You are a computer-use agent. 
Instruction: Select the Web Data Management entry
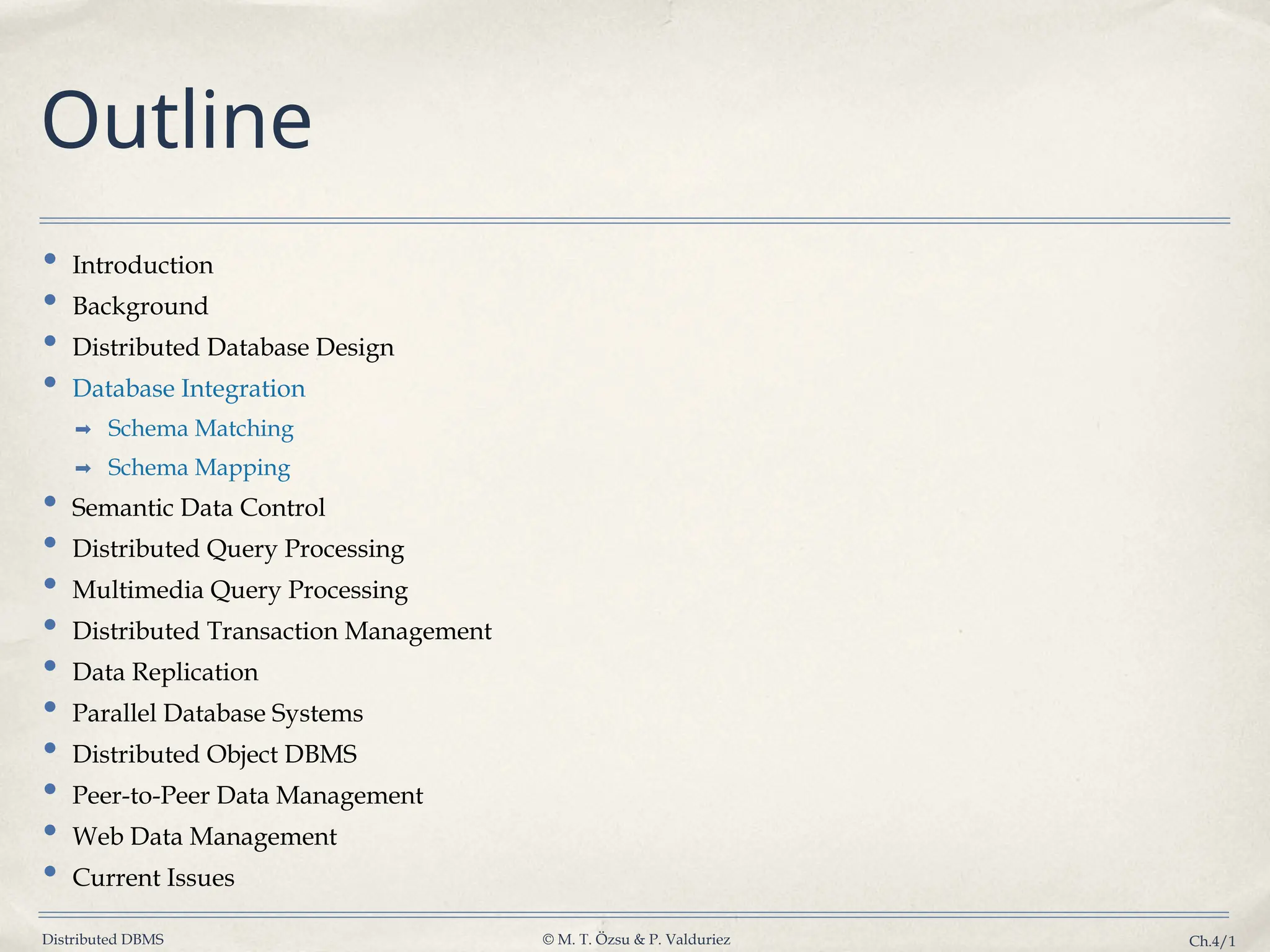pos(204,837)
